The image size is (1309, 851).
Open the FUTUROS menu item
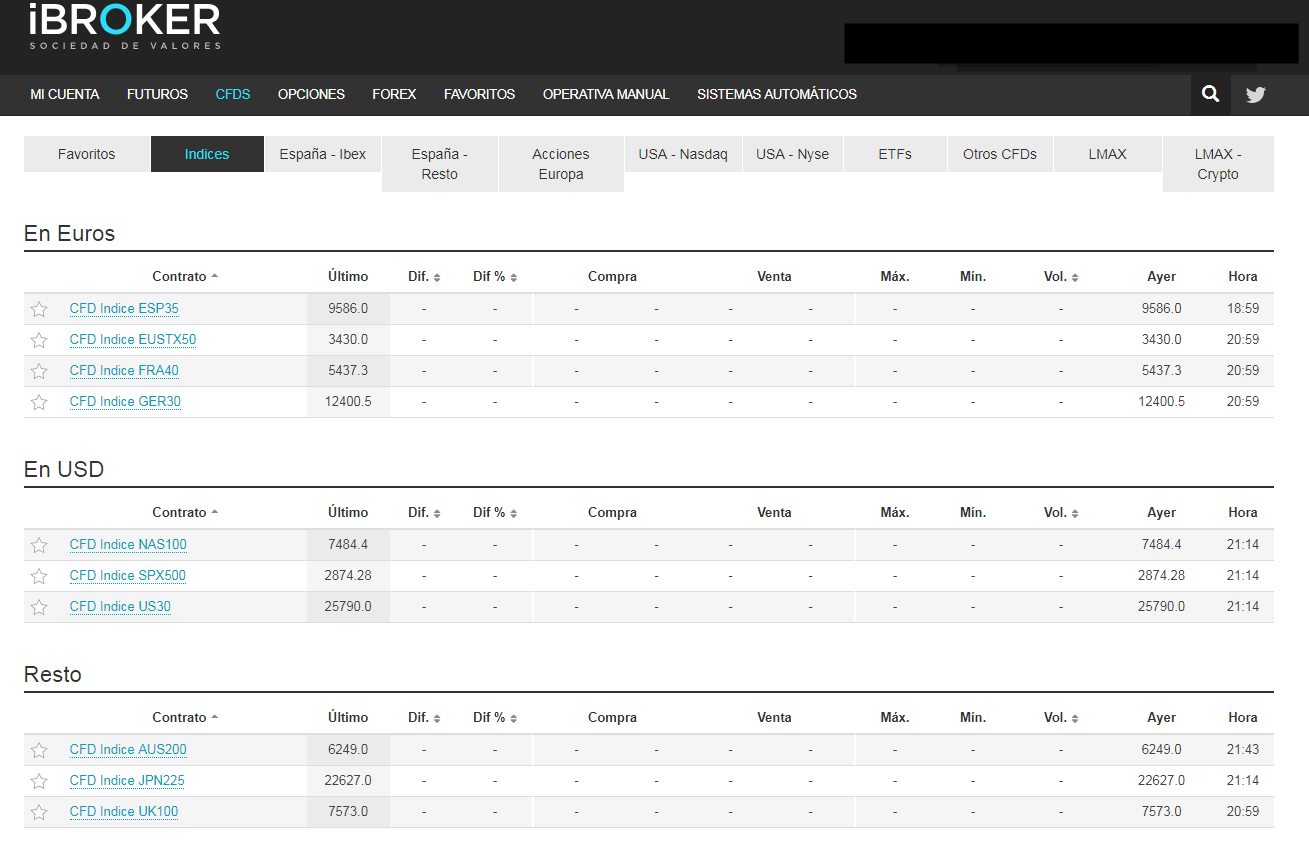click(x=157, y=94)
